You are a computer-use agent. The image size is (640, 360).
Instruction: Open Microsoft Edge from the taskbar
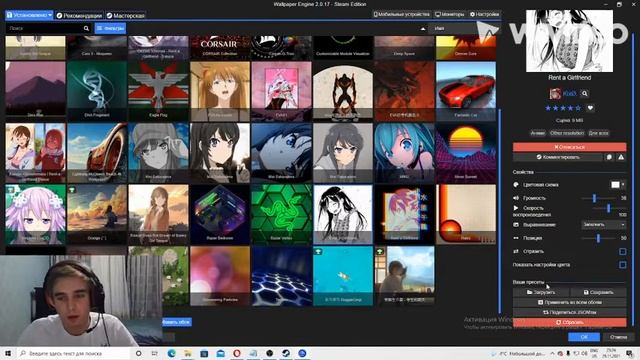point(171,353)
